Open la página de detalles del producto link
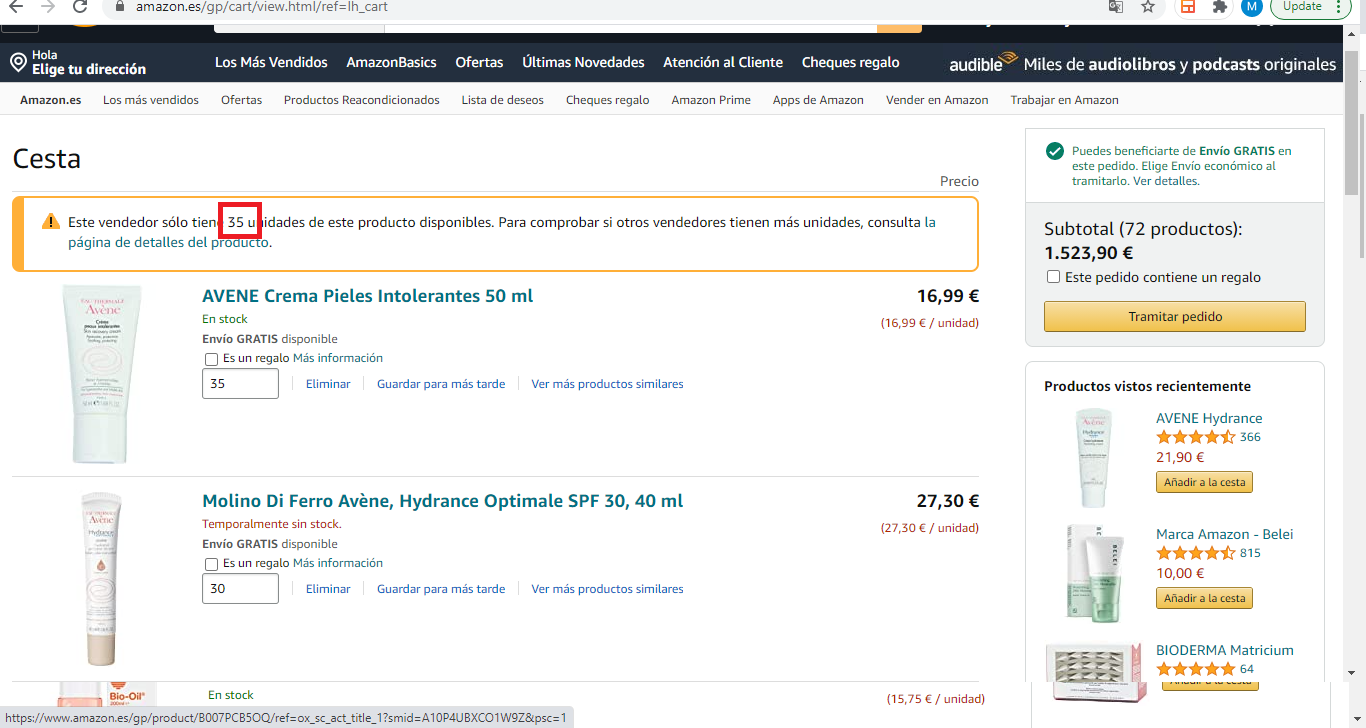 (168, 242)
